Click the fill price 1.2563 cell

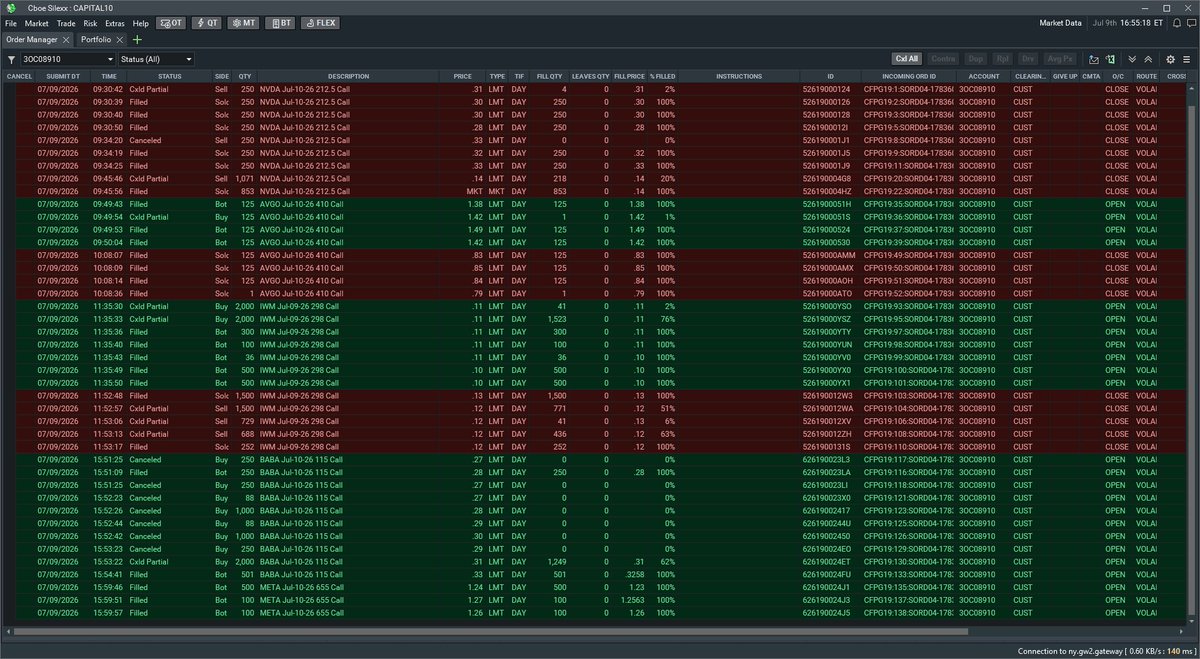pos(633,601)
